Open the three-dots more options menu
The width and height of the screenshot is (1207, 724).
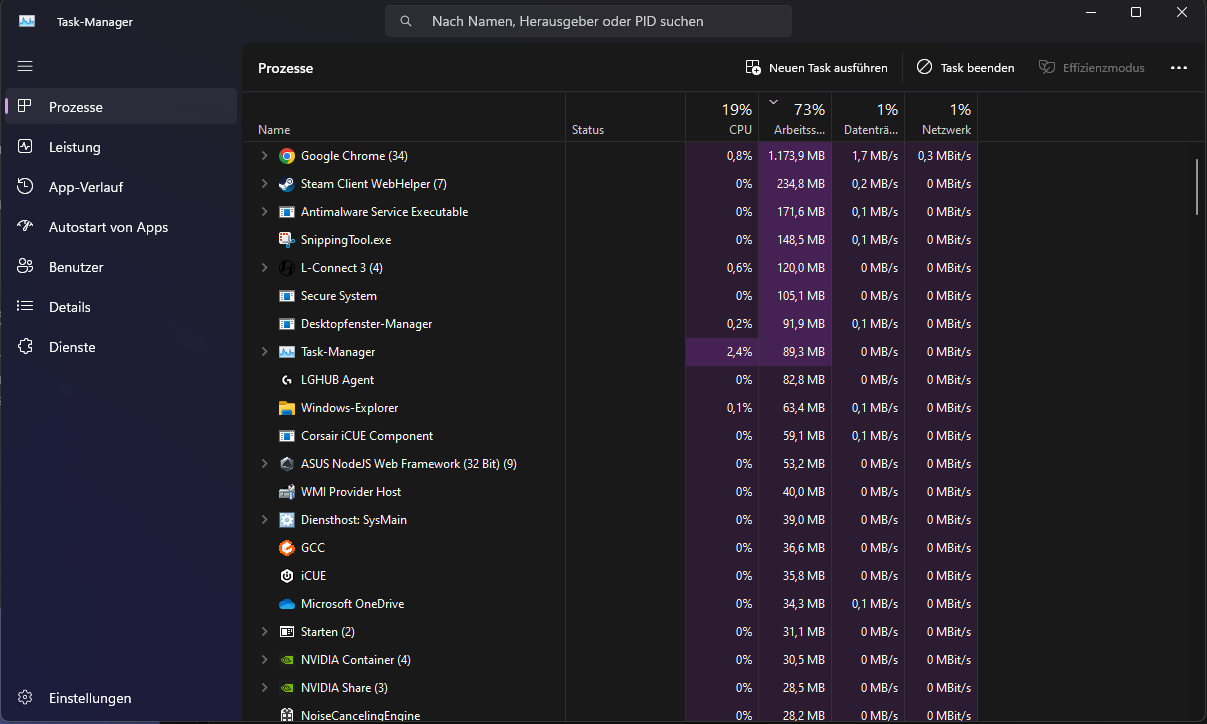(1179, 68)
